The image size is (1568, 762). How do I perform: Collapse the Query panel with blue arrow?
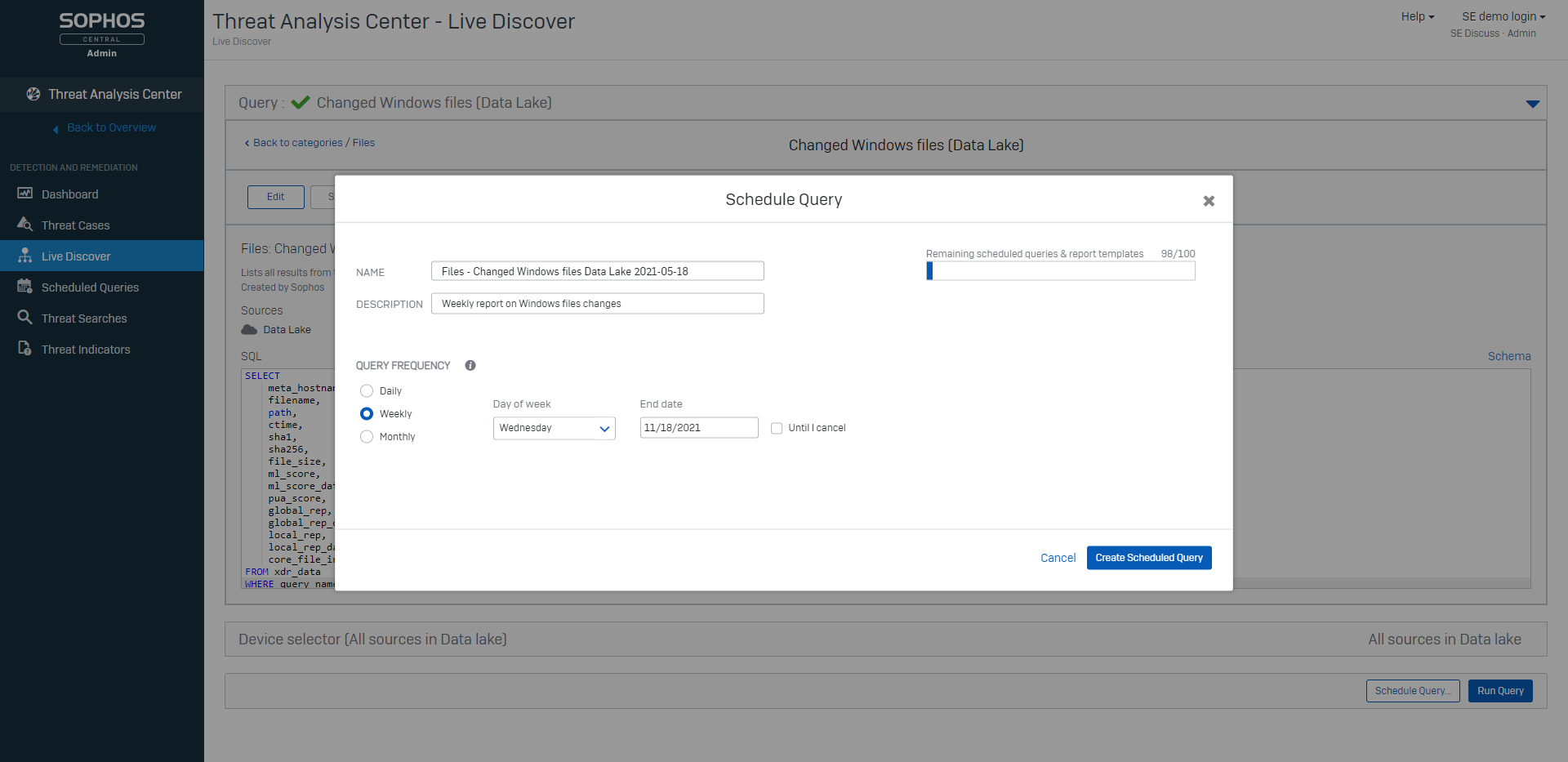[1533, 104]
